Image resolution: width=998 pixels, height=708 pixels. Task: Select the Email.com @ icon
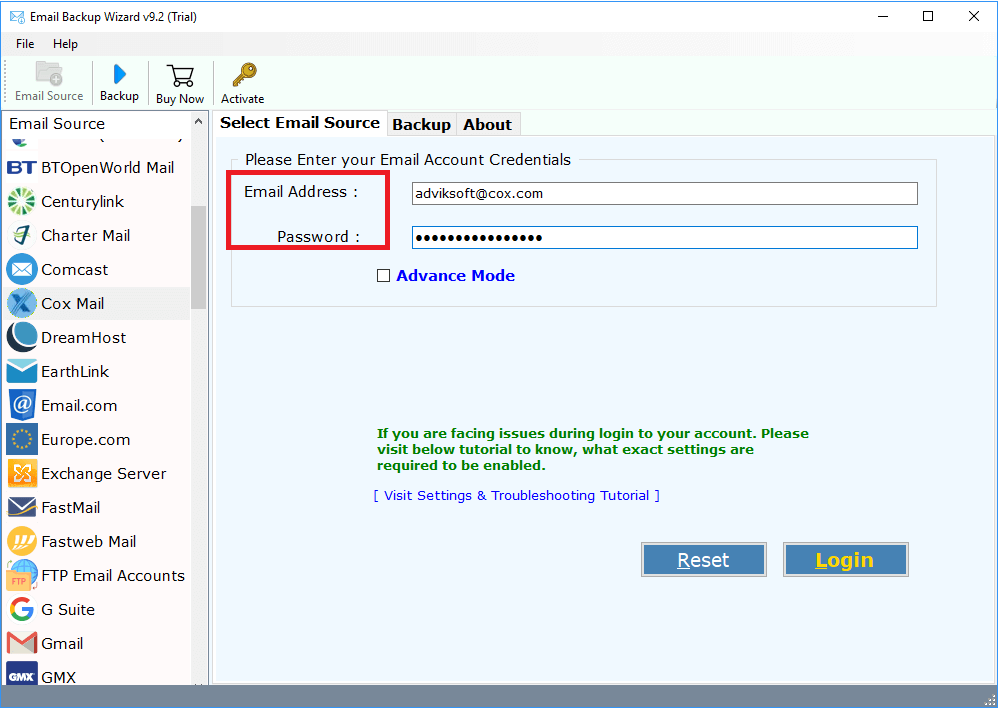22,406
